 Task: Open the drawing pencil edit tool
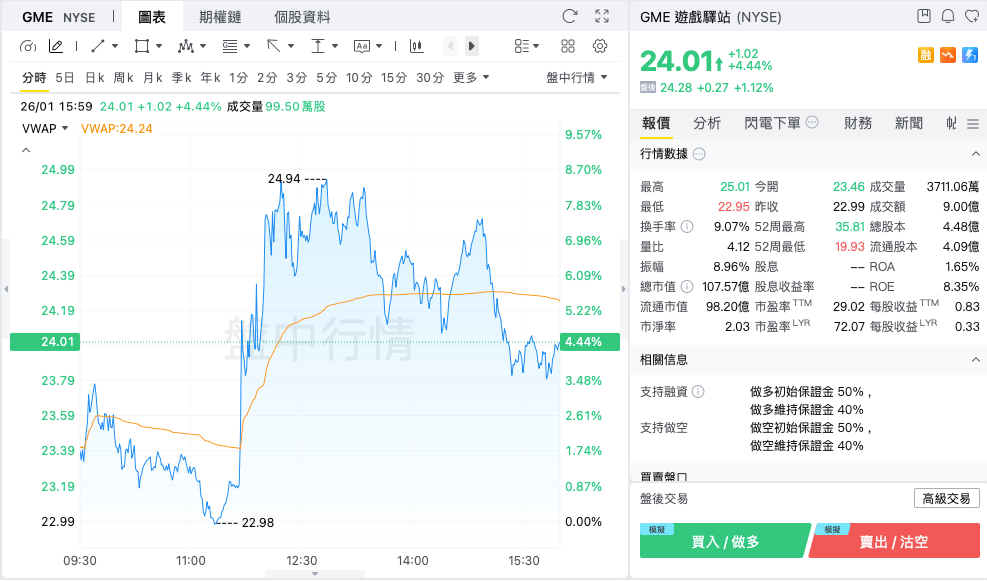pyautogui.click(x=56, y=46)
